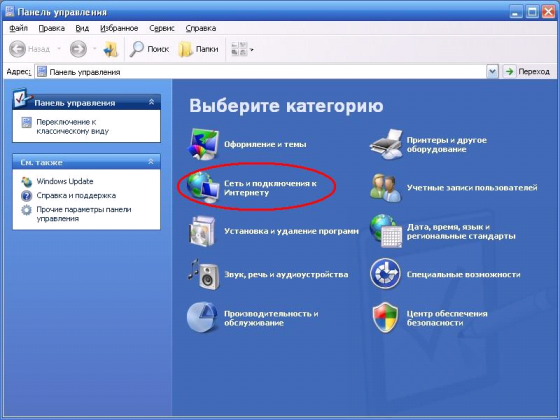This screenshot has height=420, width=560.
Task: Open the Справка menu
Action: [x=201, y=28]
